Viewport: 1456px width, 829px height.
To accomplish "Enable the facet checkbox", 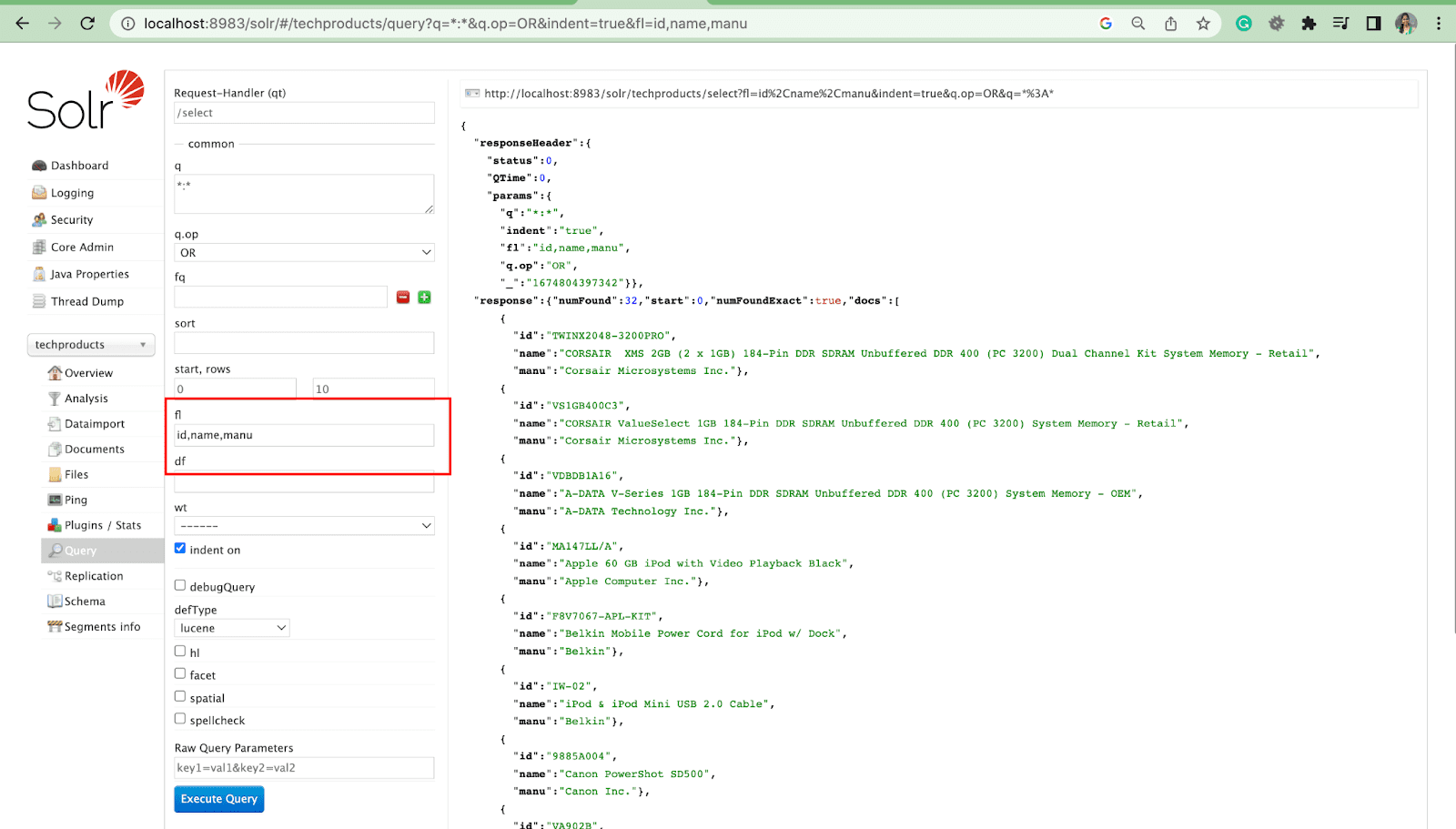I will point(180,673).
